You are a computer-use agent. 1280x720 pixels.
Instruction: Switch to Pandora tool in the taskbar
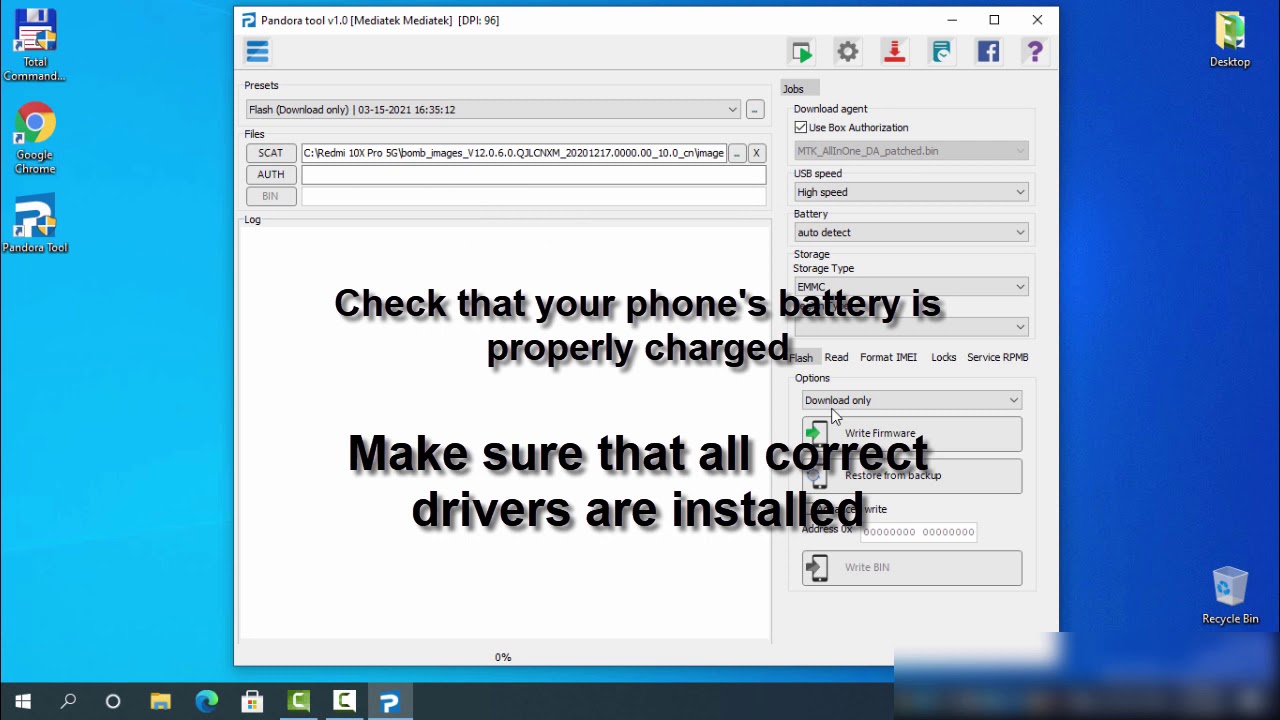tap(390, 701)
